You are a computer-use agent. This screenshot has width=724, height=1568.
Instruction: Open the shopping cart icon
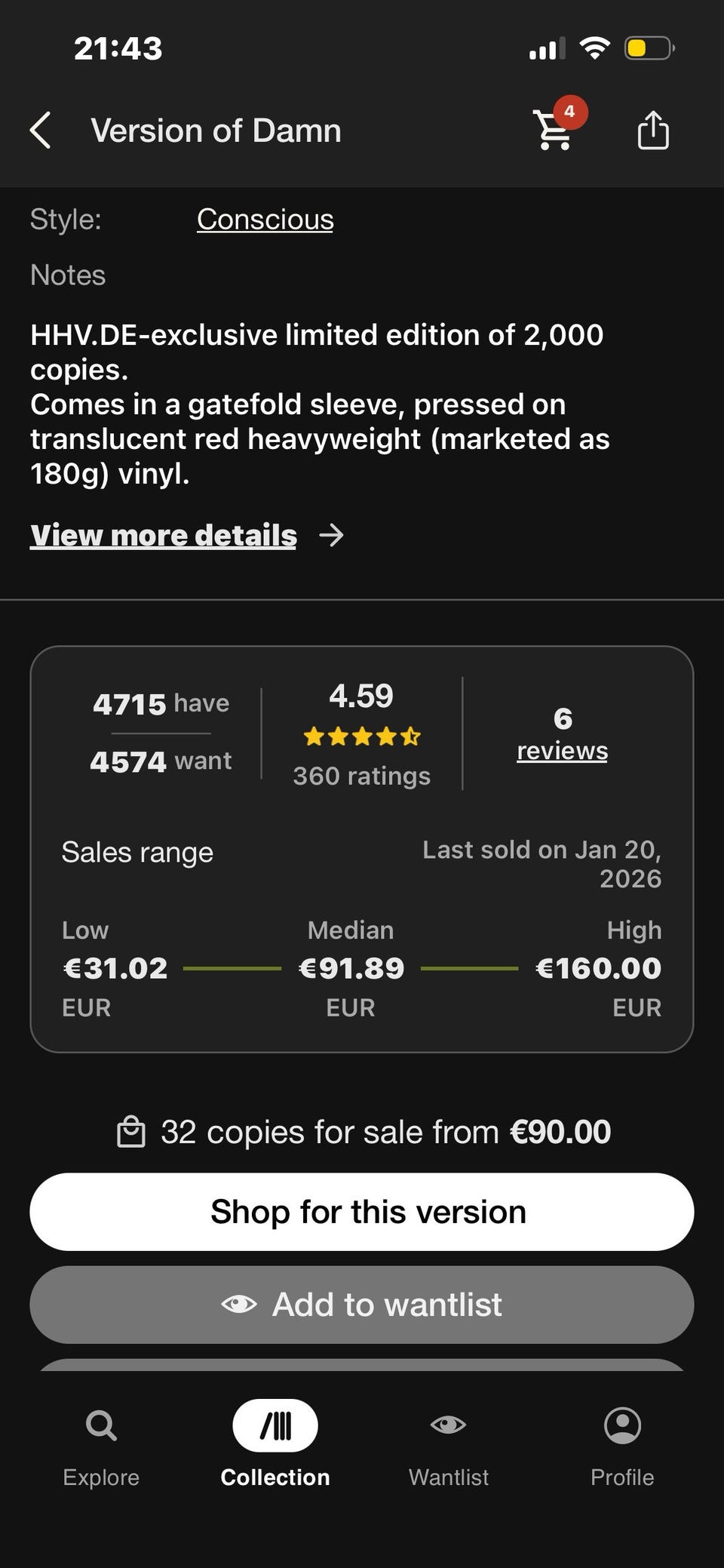coord(553,131)
